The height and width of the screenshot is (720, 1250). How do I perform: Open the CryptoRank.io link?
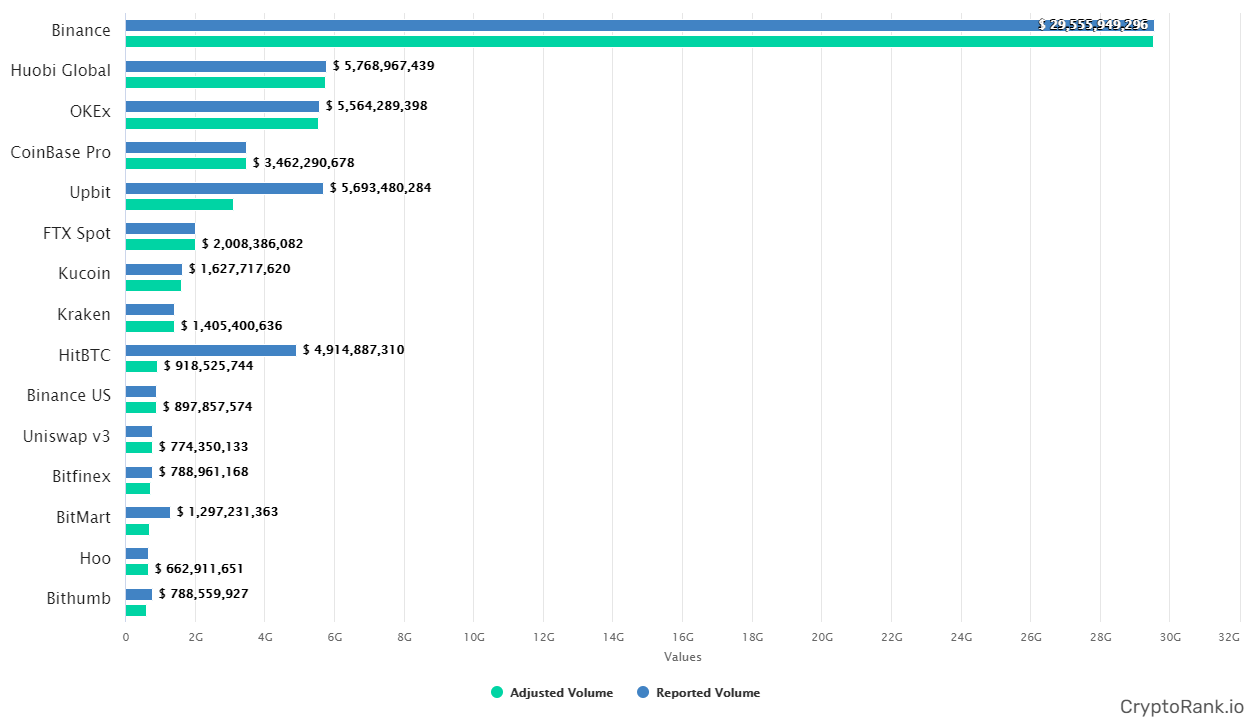pos(1181,706)
